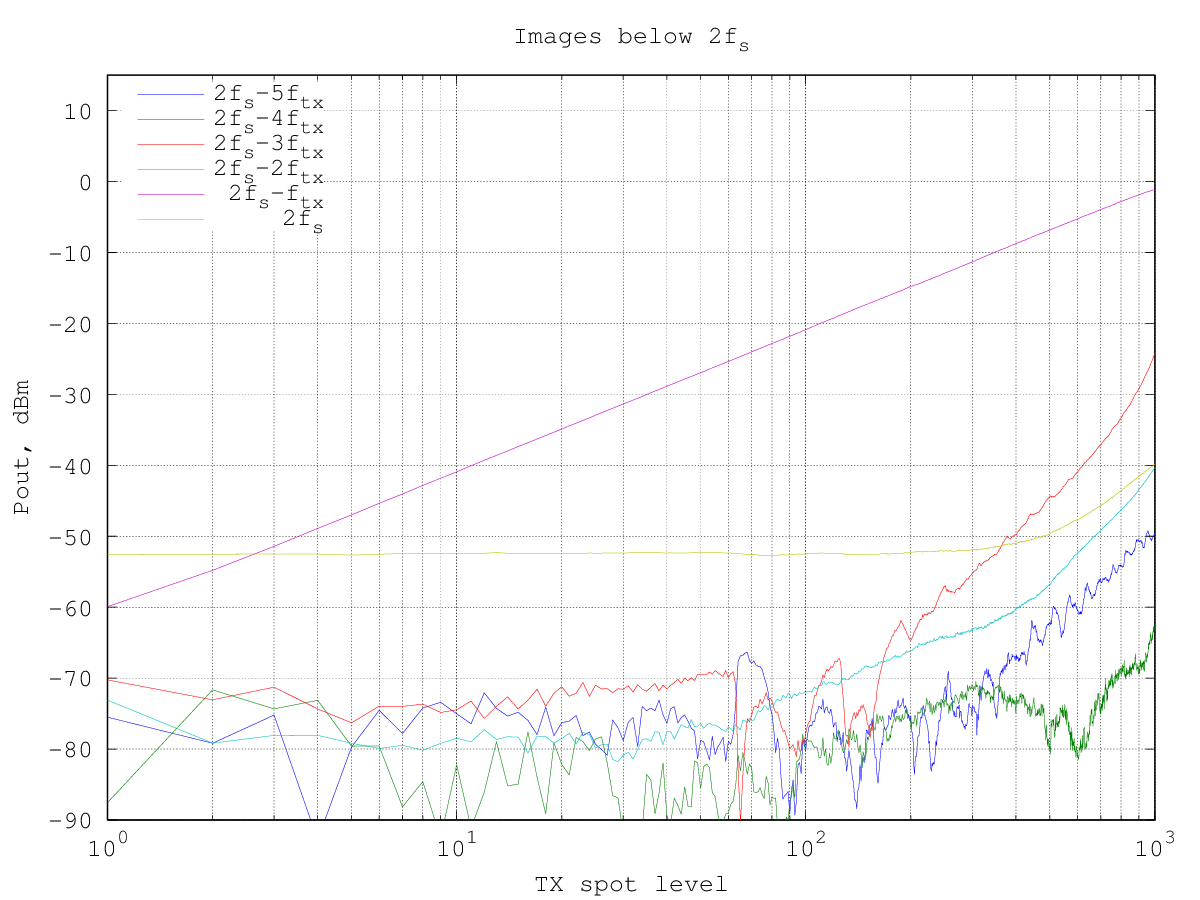Click the y-axis tick label -50

pyautogui.click(x=72, y=537)
